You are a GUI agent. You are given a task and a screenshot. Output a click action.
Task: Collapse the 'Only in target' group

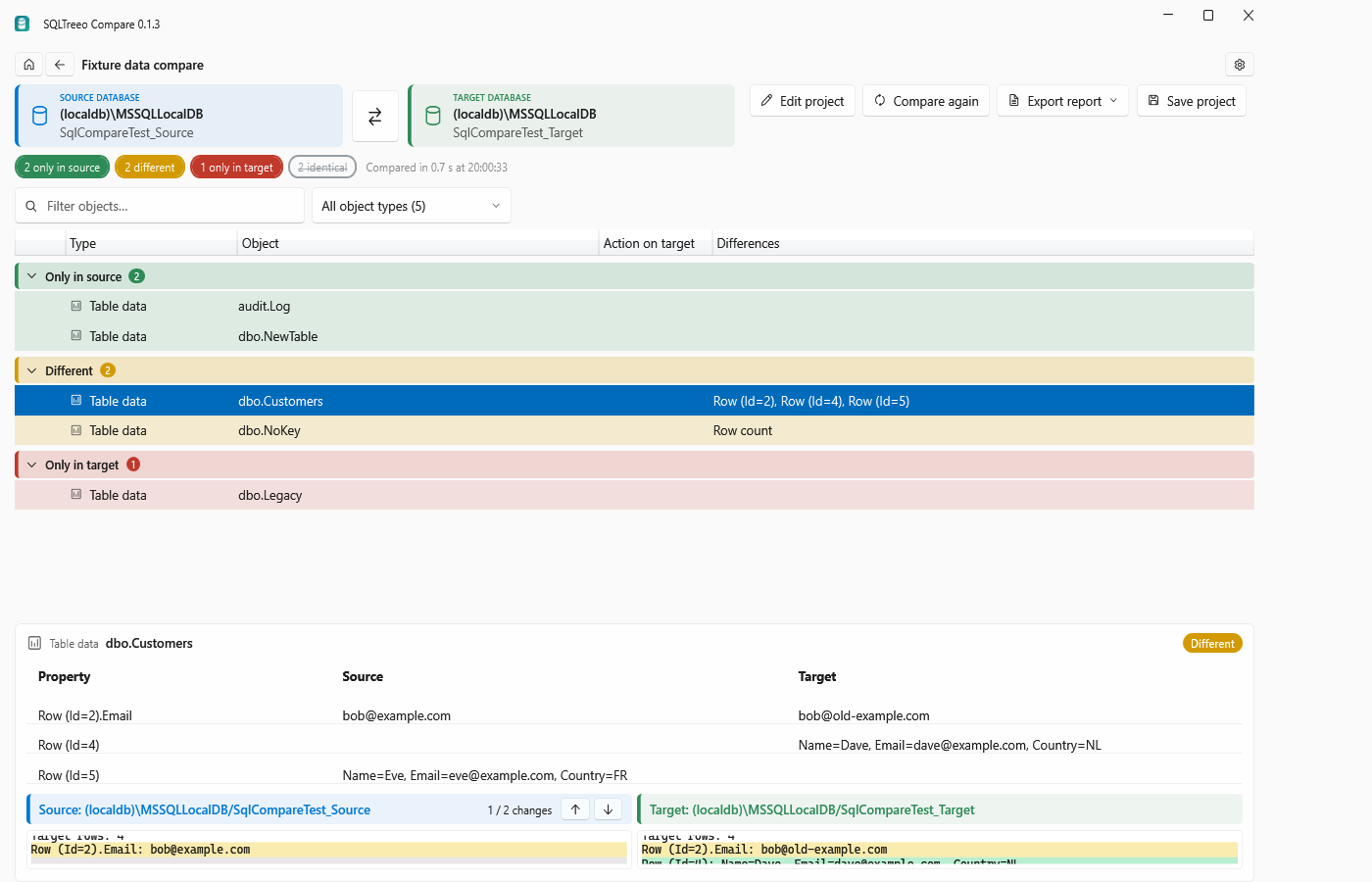(x=32, y=465)
